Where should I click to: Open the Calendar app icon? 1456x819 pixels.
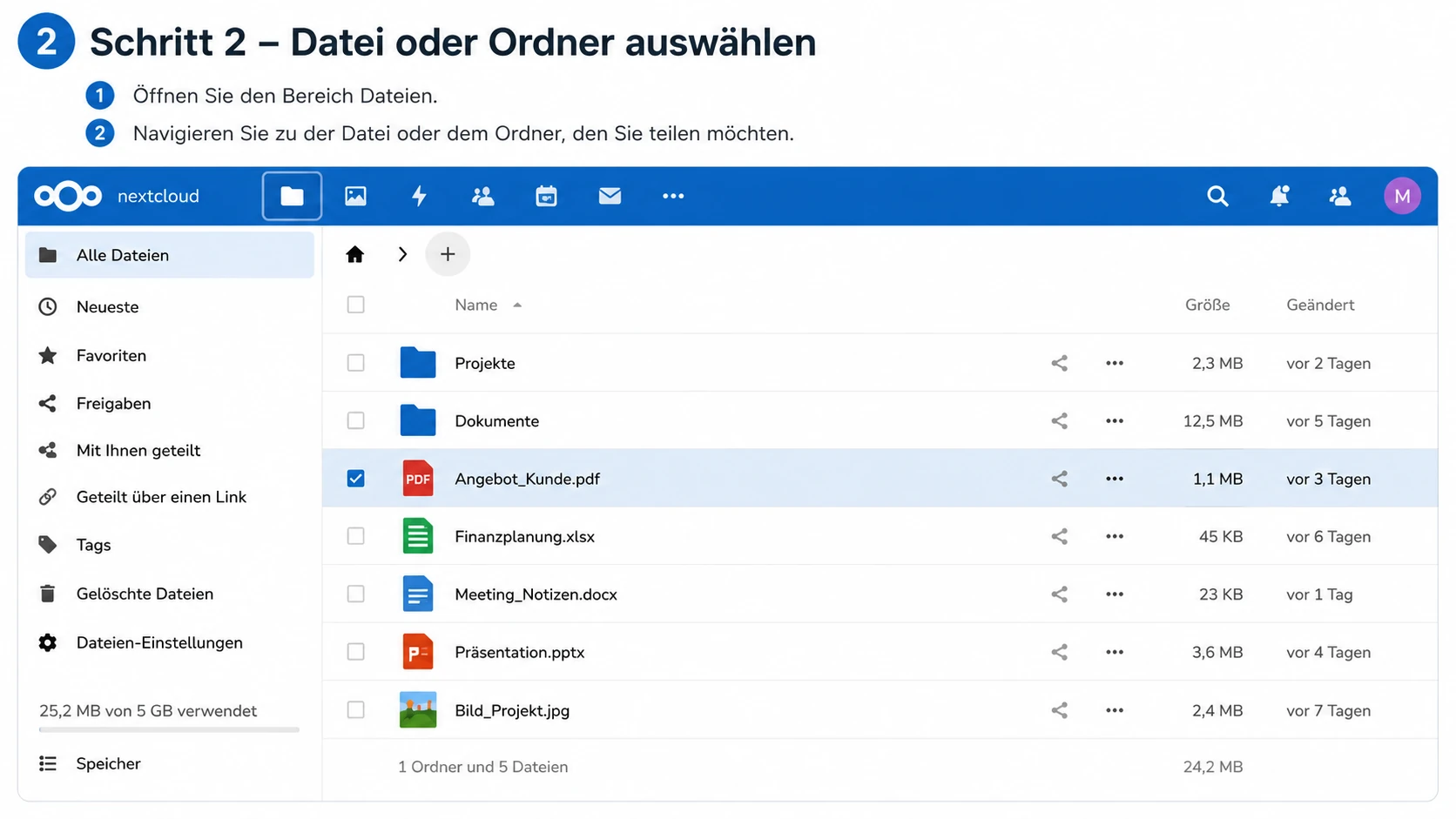[x=546, y=196]
